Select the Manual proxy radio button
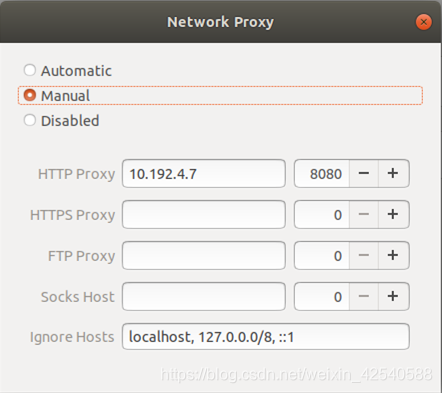Viewport: 442px width, 393px height. 30,95
